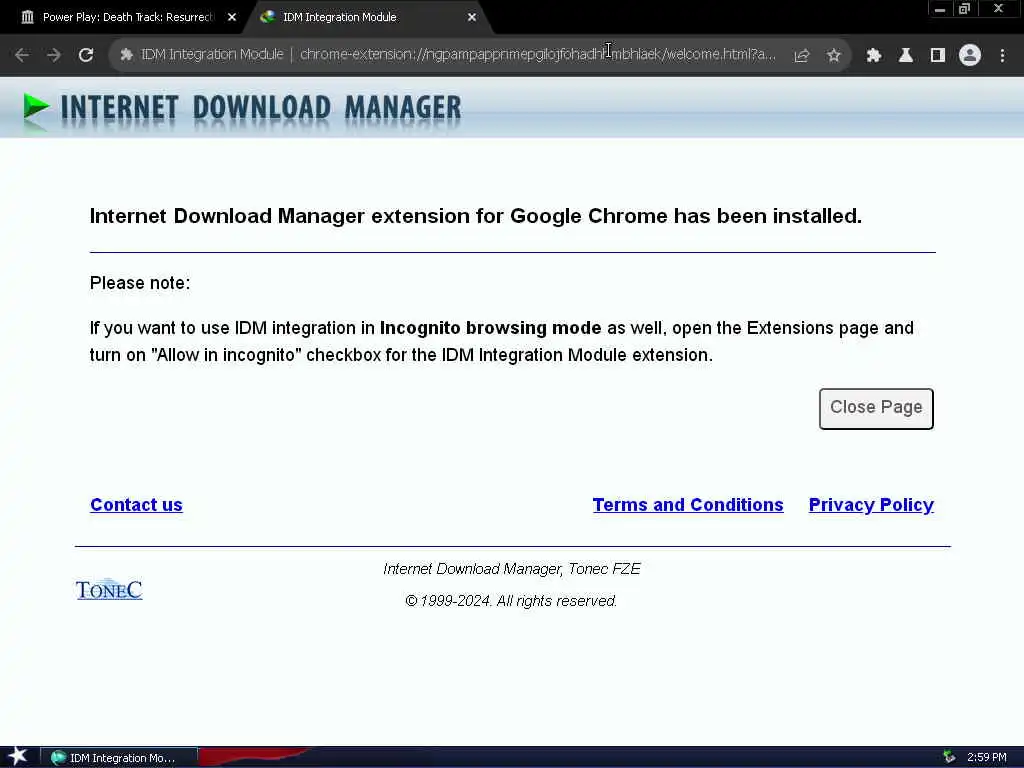Image resolution: width=1024 pixels, height=768 pixels.
Task: Click the 'Incognito browsing mode' bold text
Action: tap(490, 328)
